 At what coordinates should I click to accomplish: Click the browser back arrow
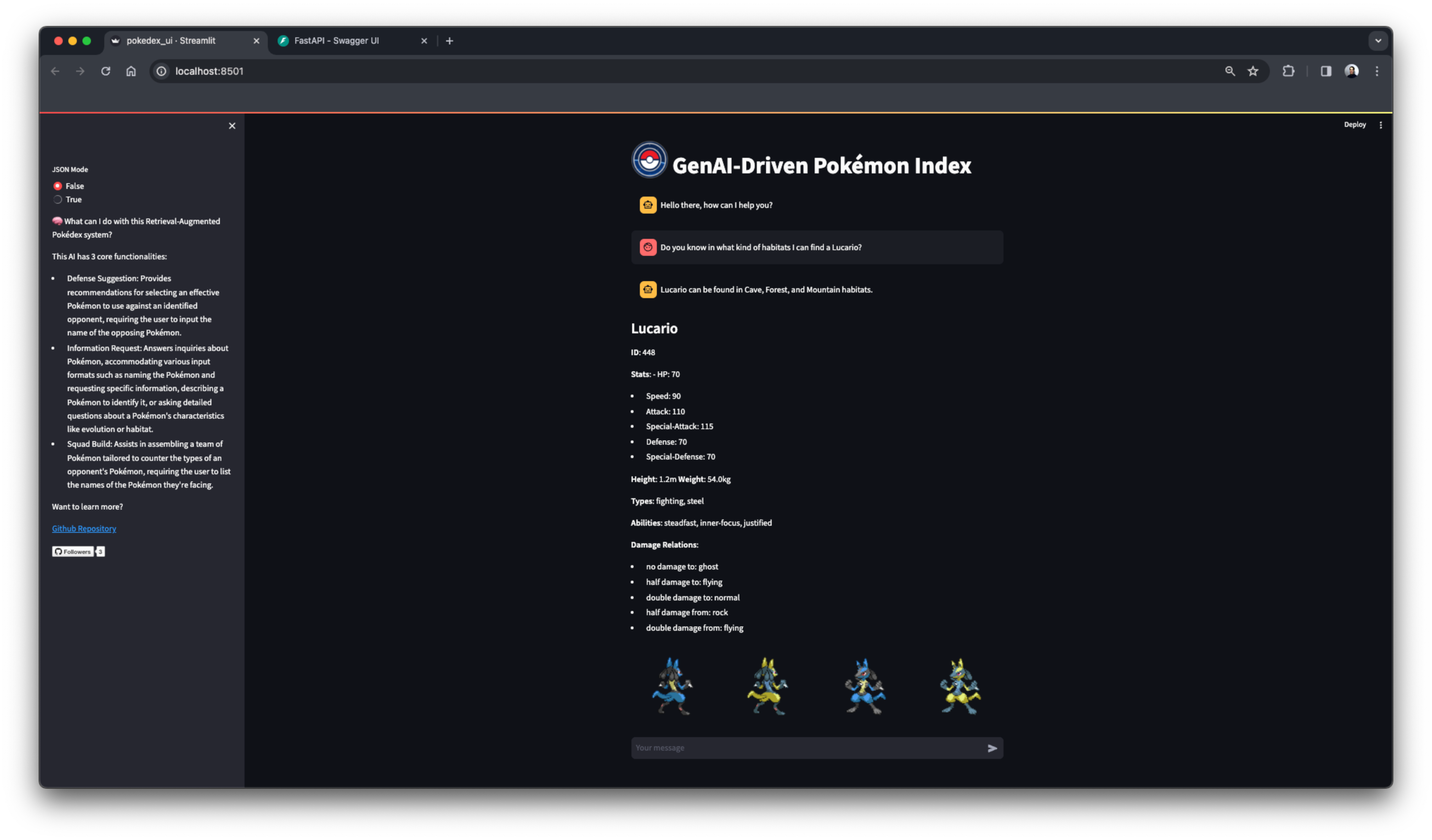(55, 71)
